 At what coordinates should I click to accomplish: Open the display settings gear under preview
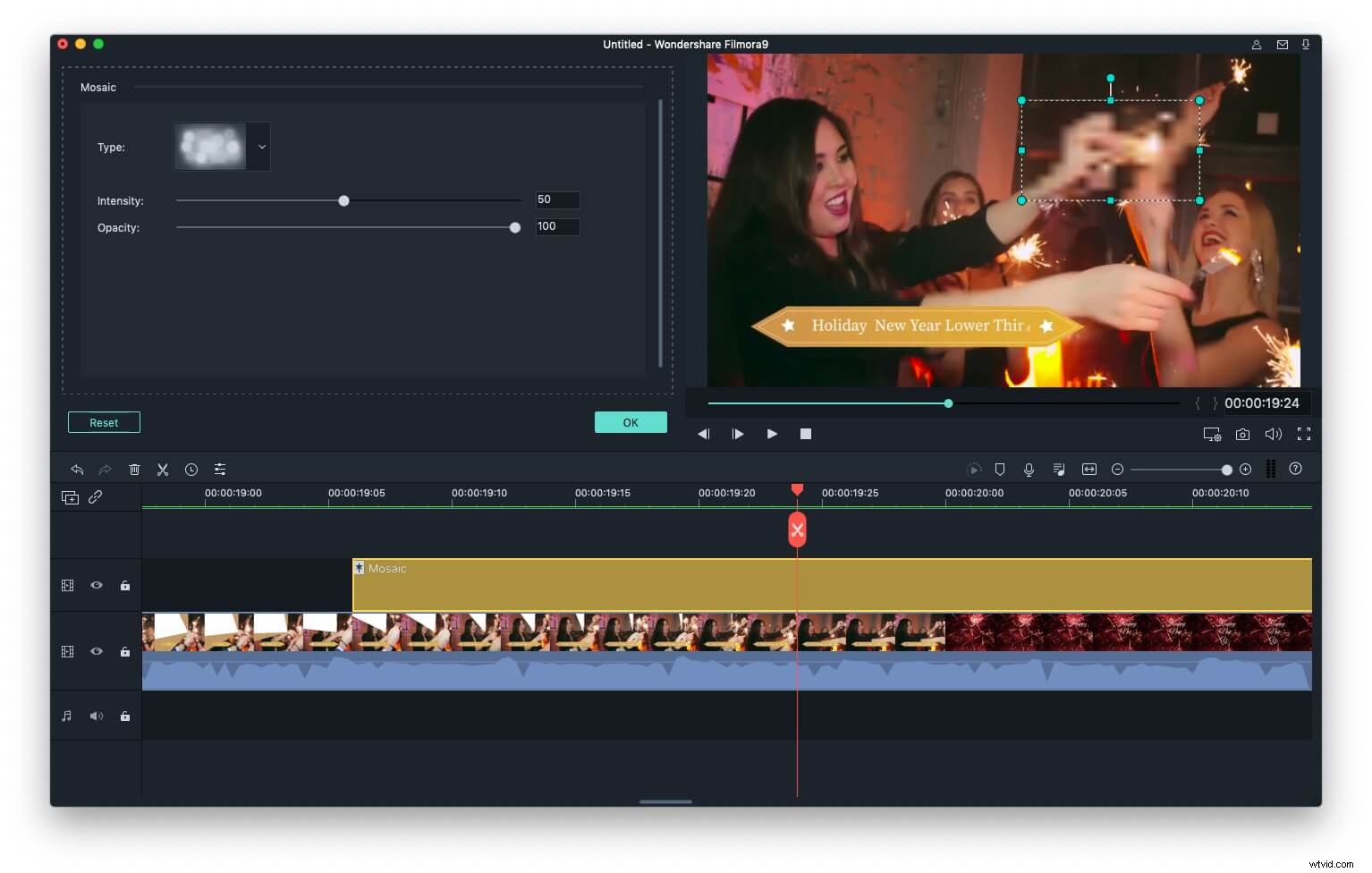click(1212, 434)
